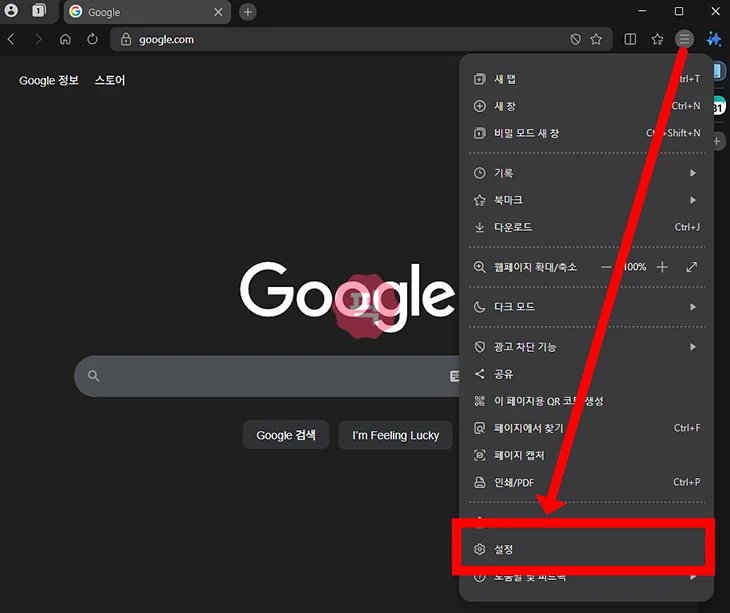The height and width of the screenshot is (613, 730).
Task: Expand the 기록 submenu
Action: click(x=587, y=173)
